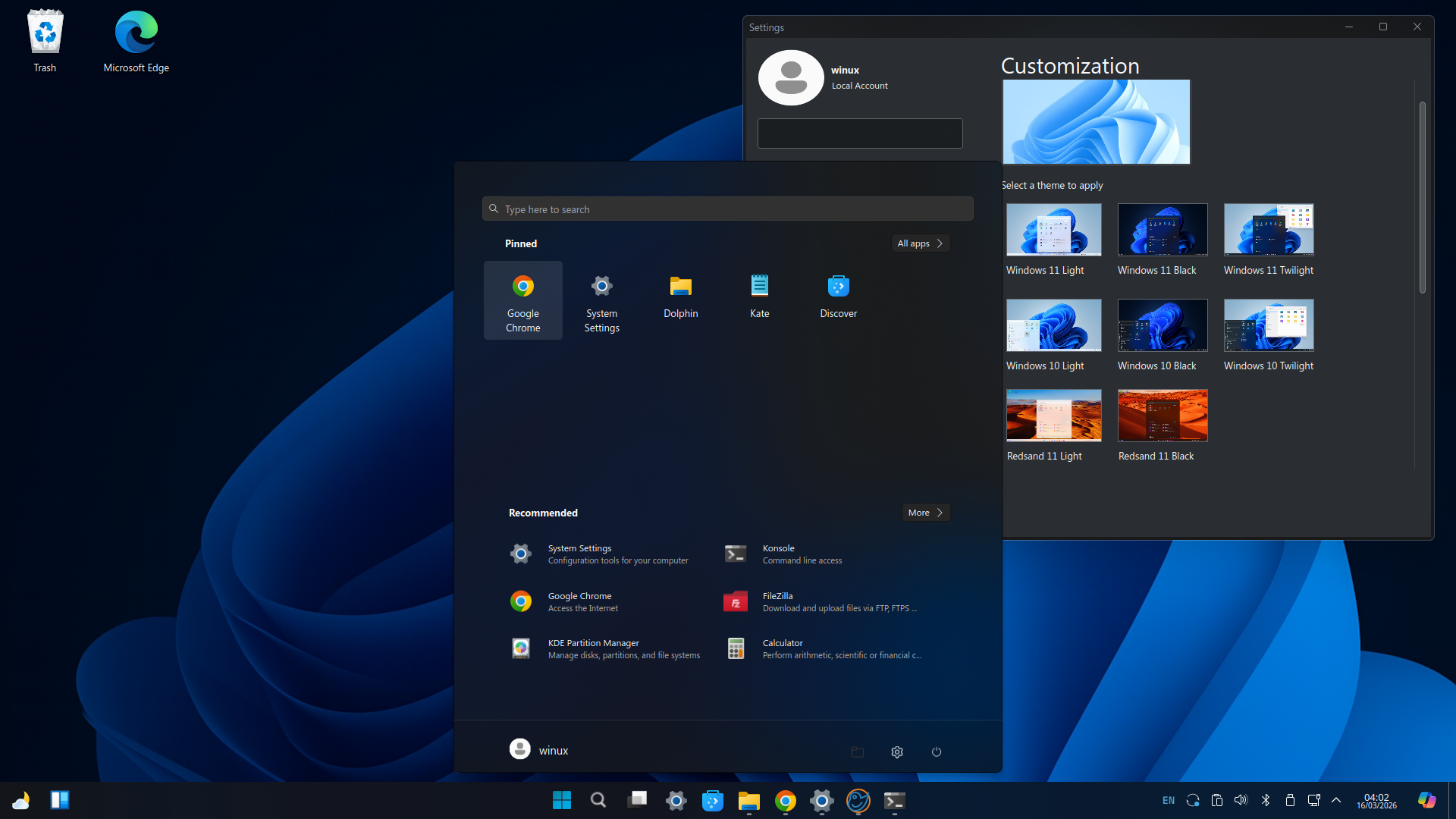Image resolution: width=1456 pixels, height=819 pixels.
Task: Choose Redsand 11 Black theme
Action: pos(1162,416)
